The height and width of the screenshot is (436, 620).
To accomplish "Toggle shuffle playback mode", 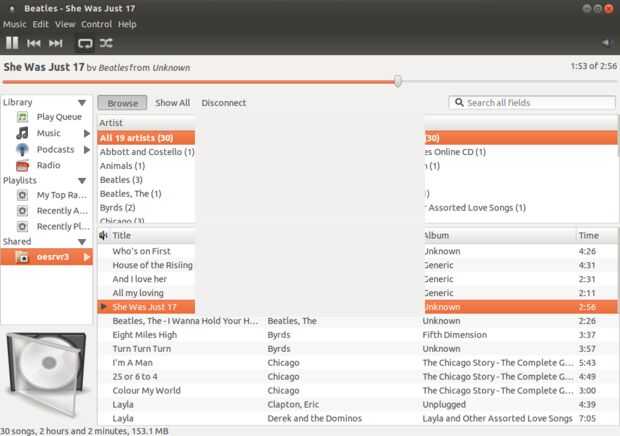I will click(x=106, y=43).
